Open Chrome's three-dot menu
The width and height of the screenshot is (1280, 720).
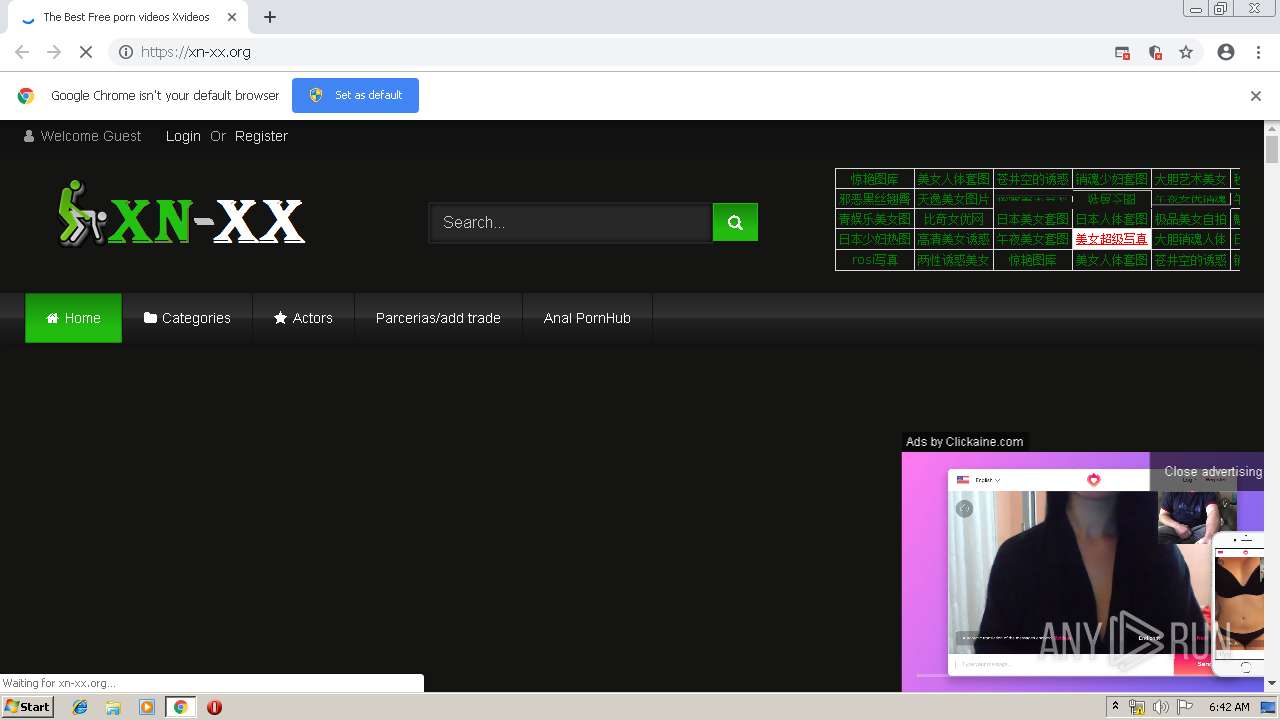coord(1258,52)
